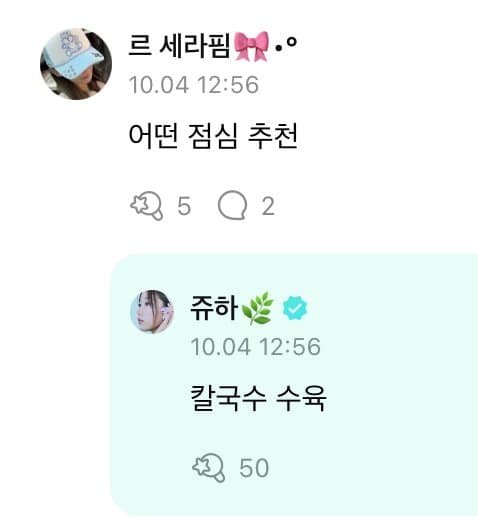Image resolution: width=478 pixels, height=532 pixels.
Task: Click the comment count 2
Action: [x=268, y=206]
